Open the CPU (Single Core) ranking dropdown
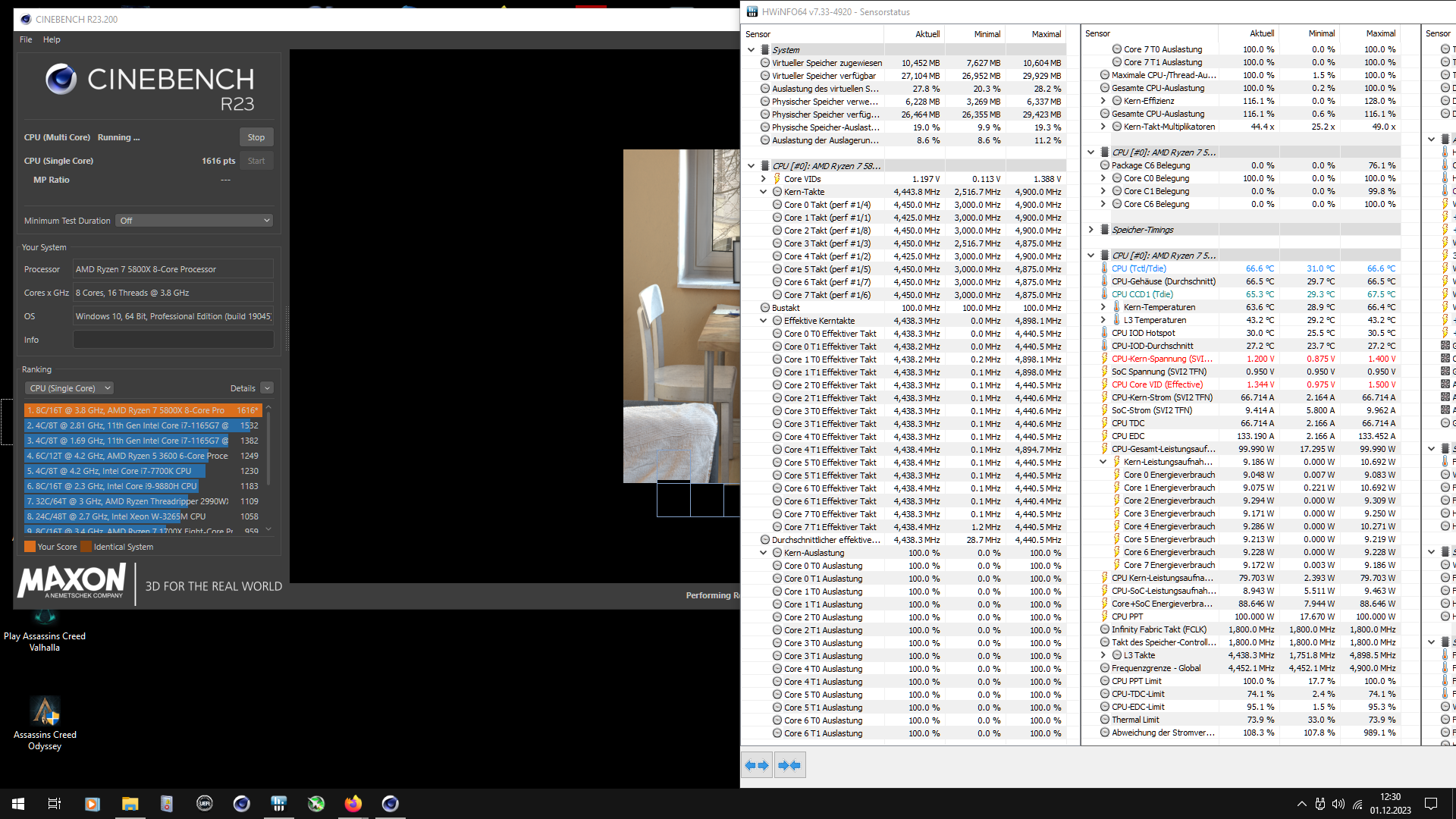Image resolution: width=1456 pixels, height=819 pixels. pos(70,388)
